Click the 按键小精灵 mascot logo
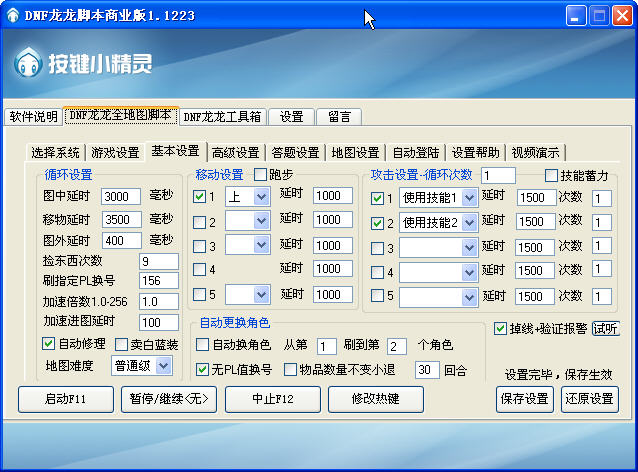Image resolution: width=638 pixels, height=472 pixels. pyautogui.click(x=28, y=63)
